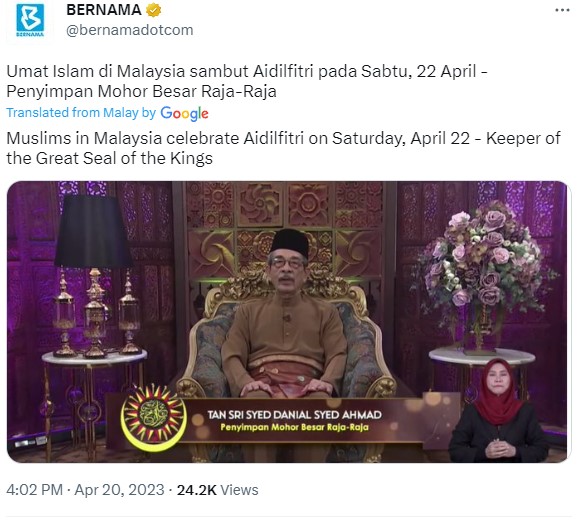Viewport: 583px width, 522px height.
Task: Click the yellow Penyimpan Mohor Besar Raja-Raja subtitle
Action: 294,427
